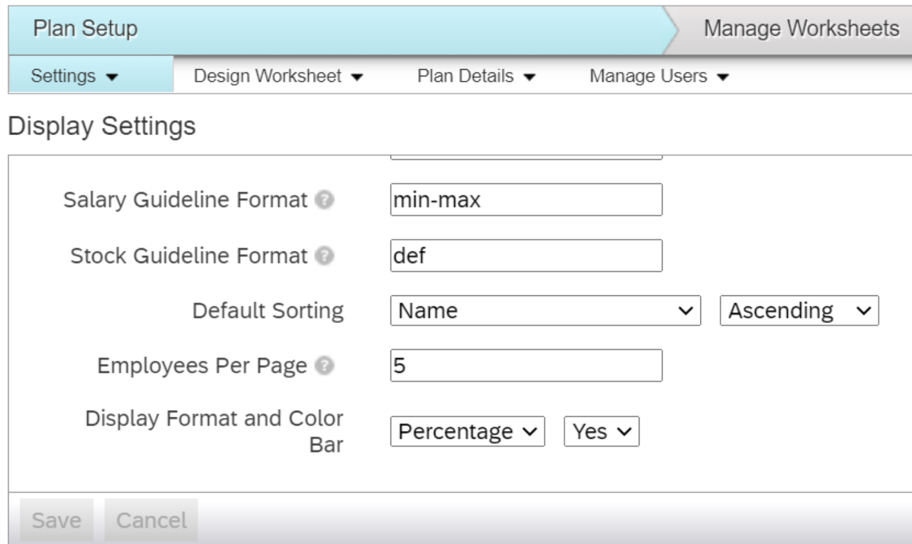Open the Plan Details menu
This screenshot has height=544, width=912.
[x=476, y=76]
